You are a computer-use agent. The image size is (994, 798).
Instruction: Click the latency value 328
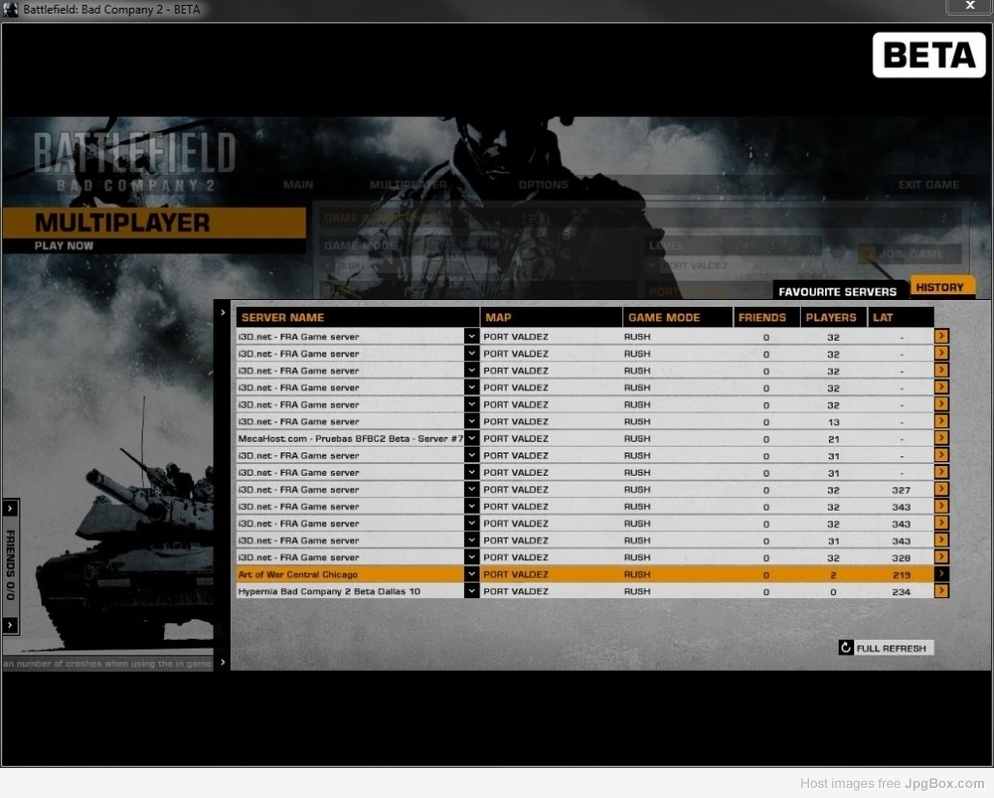[901, 557]
